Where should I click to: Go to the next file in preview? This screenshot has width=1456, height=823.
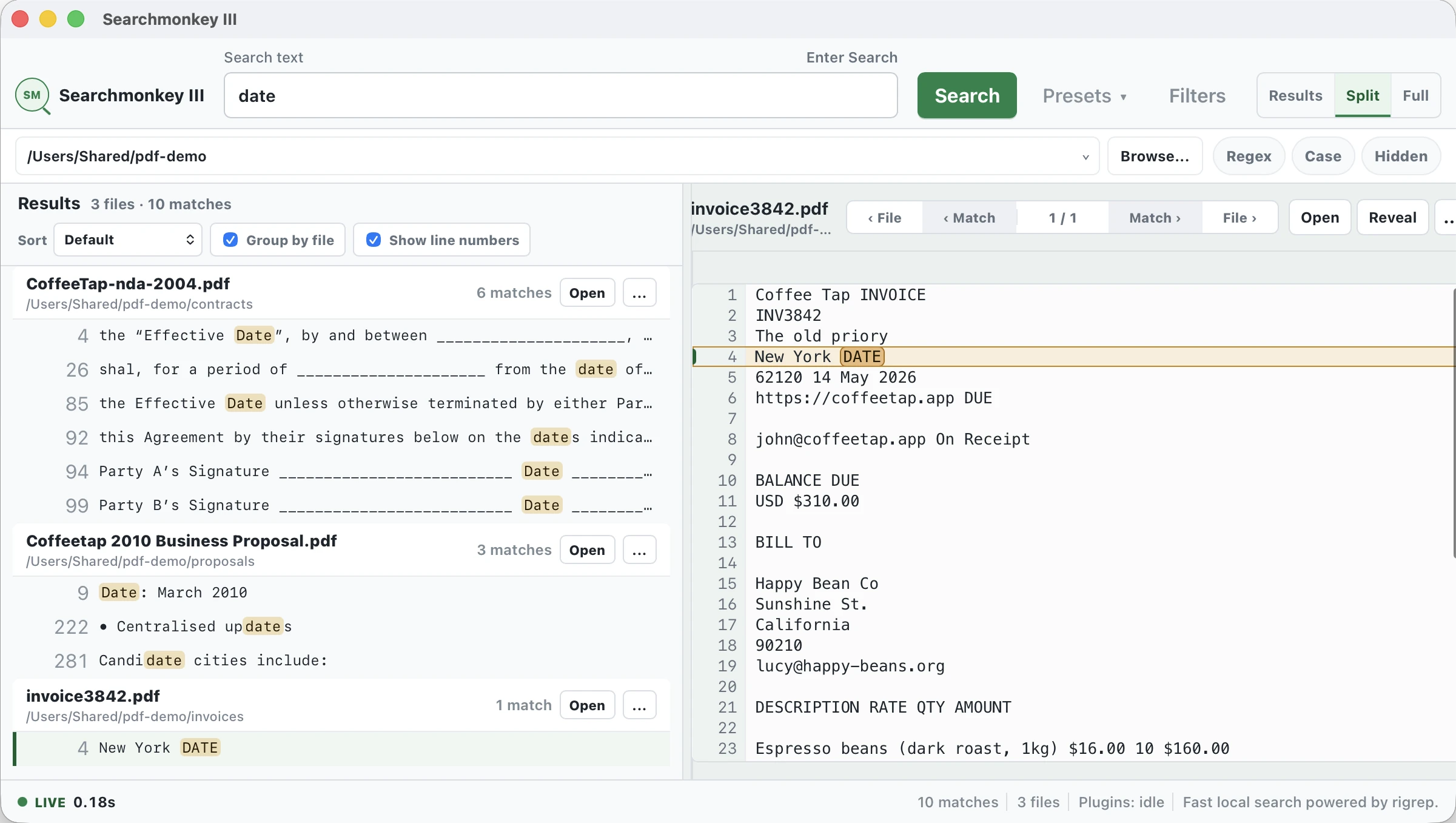click(x=1240, y=218)
